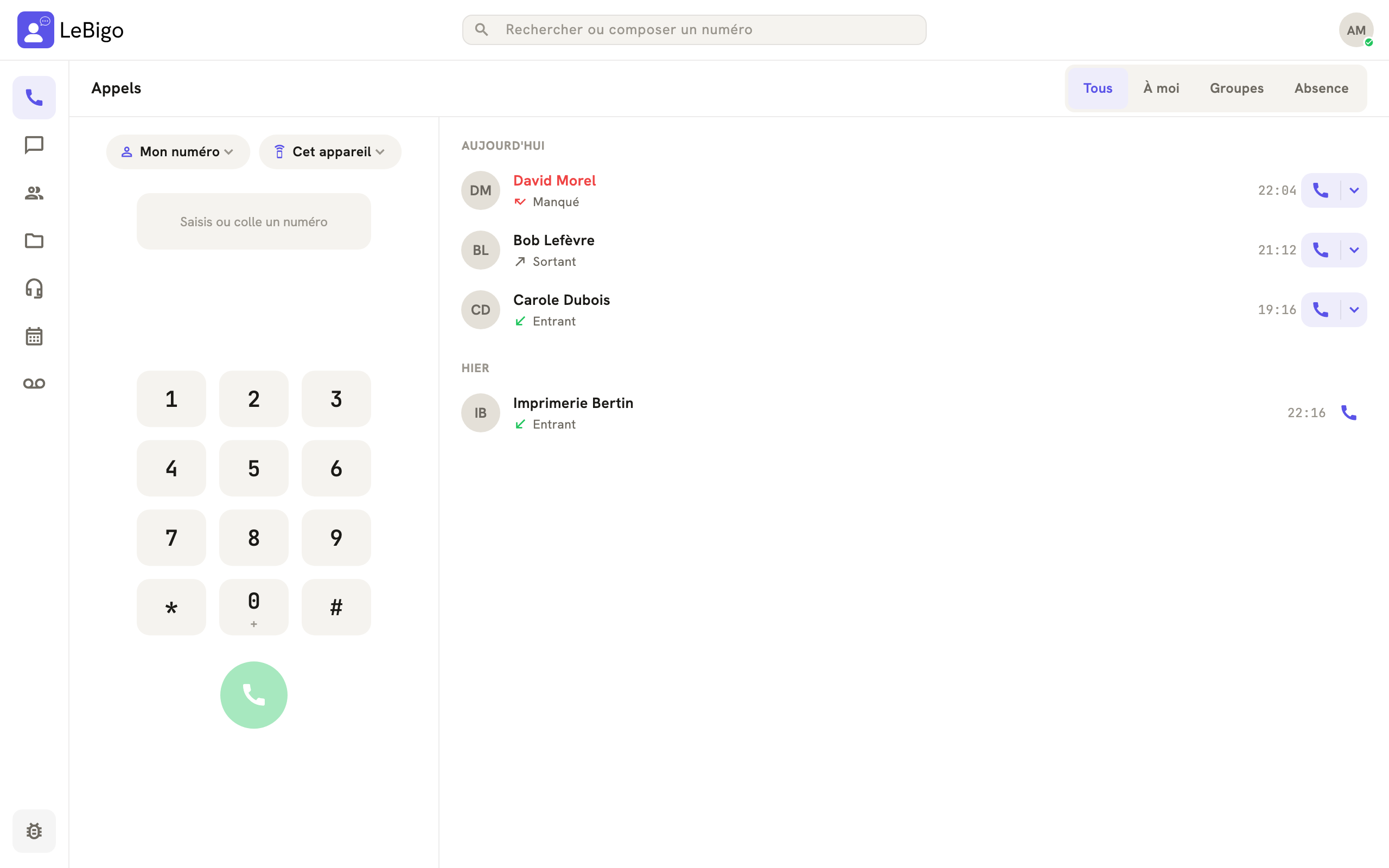Click the dialpad star key
1389x868 pixels.
click(171, 608)
